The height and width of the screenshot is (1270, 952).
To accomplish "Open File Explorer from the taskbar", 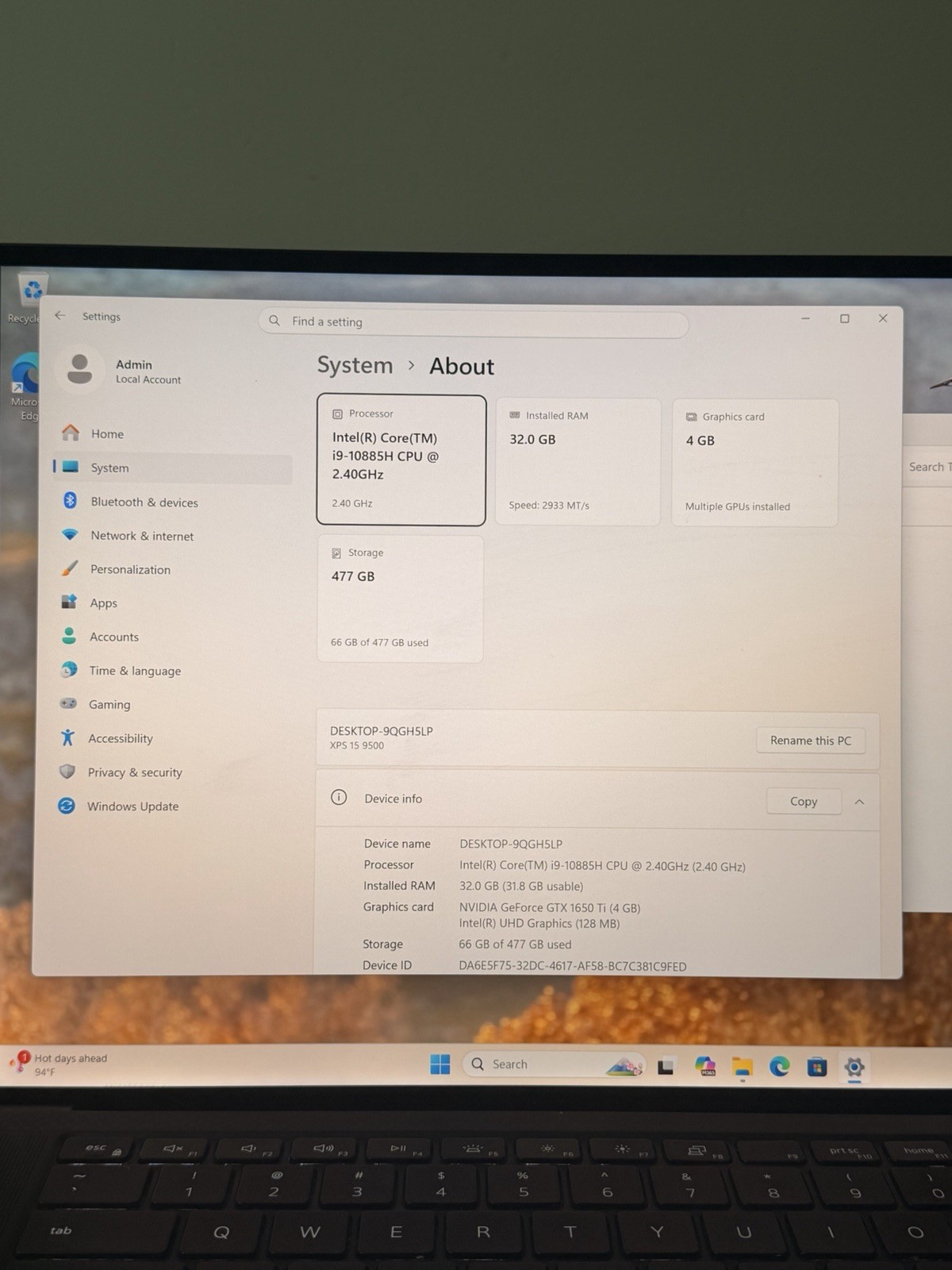I will (743, 1067).
